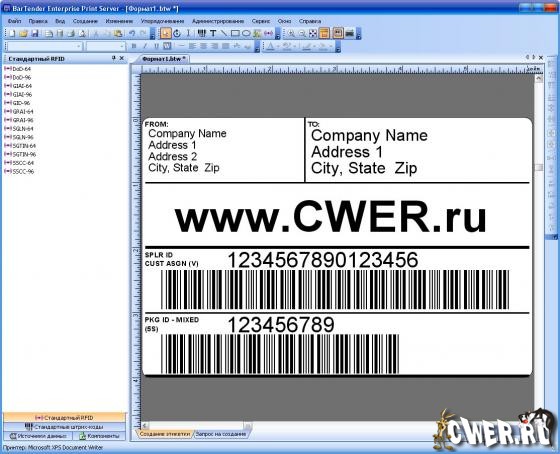This screenshot has height=454, width=560.
Task: Select the barcode creation tool
Action: 202,34
